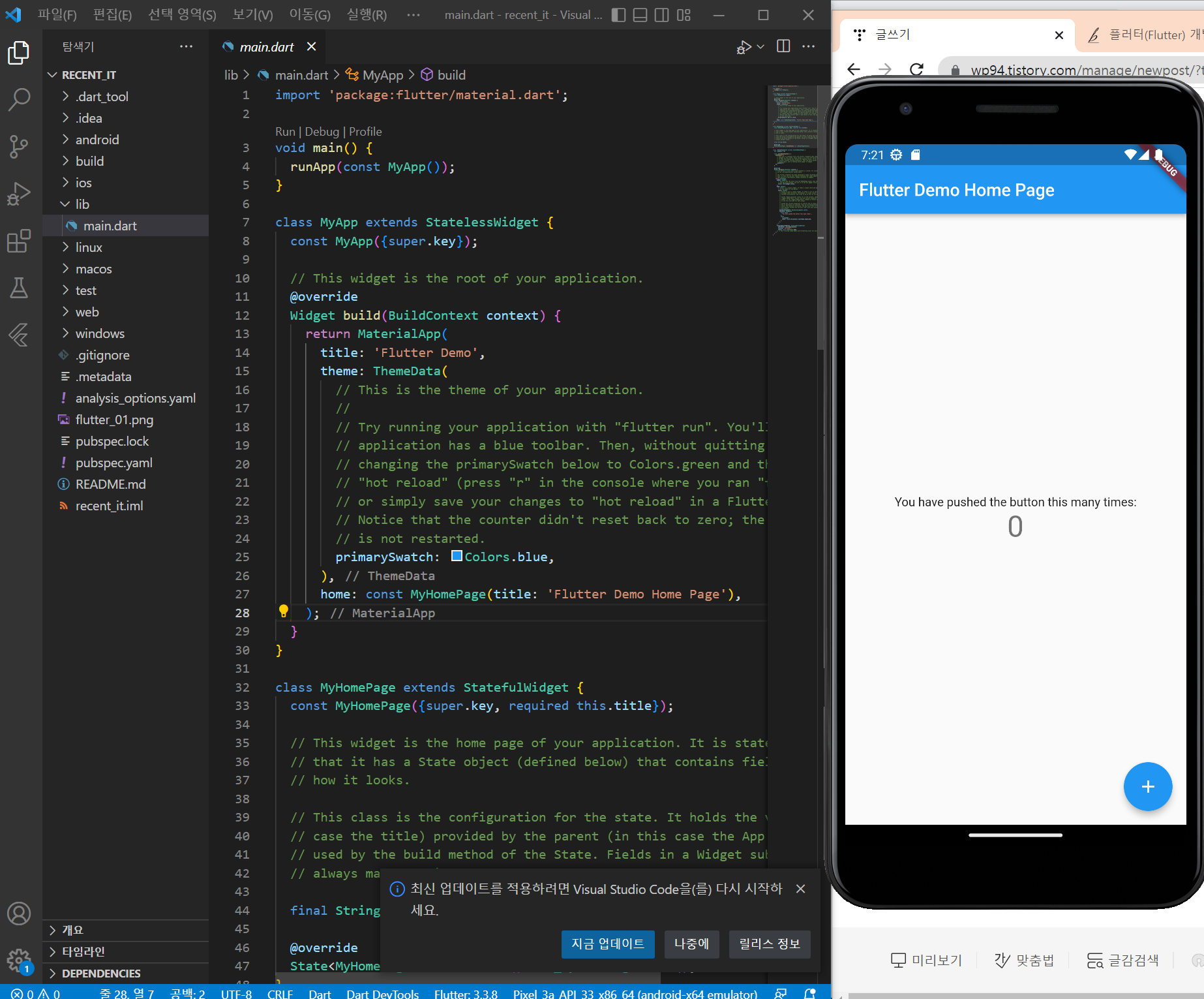Screen dimensions: 1204x999
Task: Open the 실행(R) menu
Action: coord(367,15)
